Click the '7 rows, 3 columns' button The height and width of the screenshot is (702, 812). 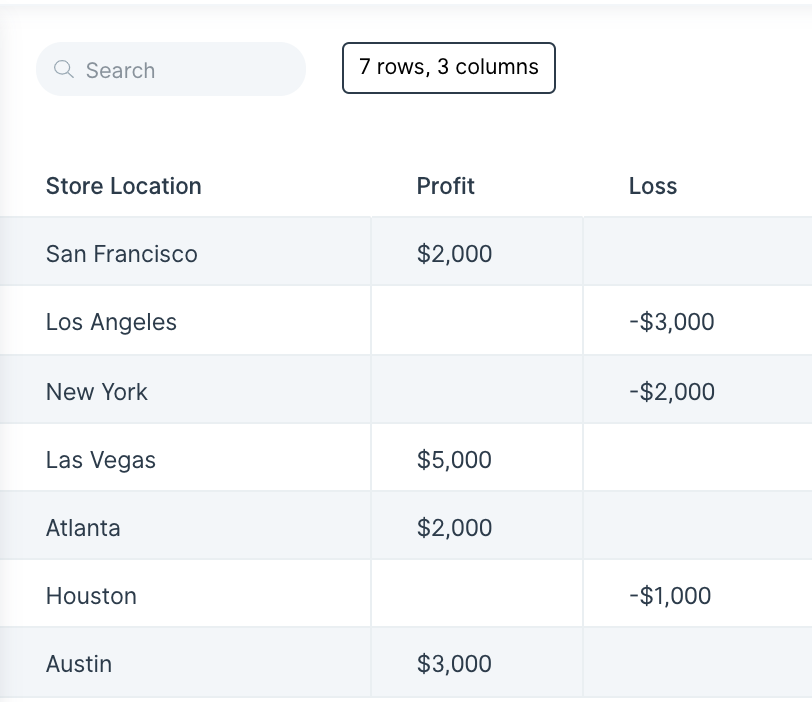pos(448,68)
